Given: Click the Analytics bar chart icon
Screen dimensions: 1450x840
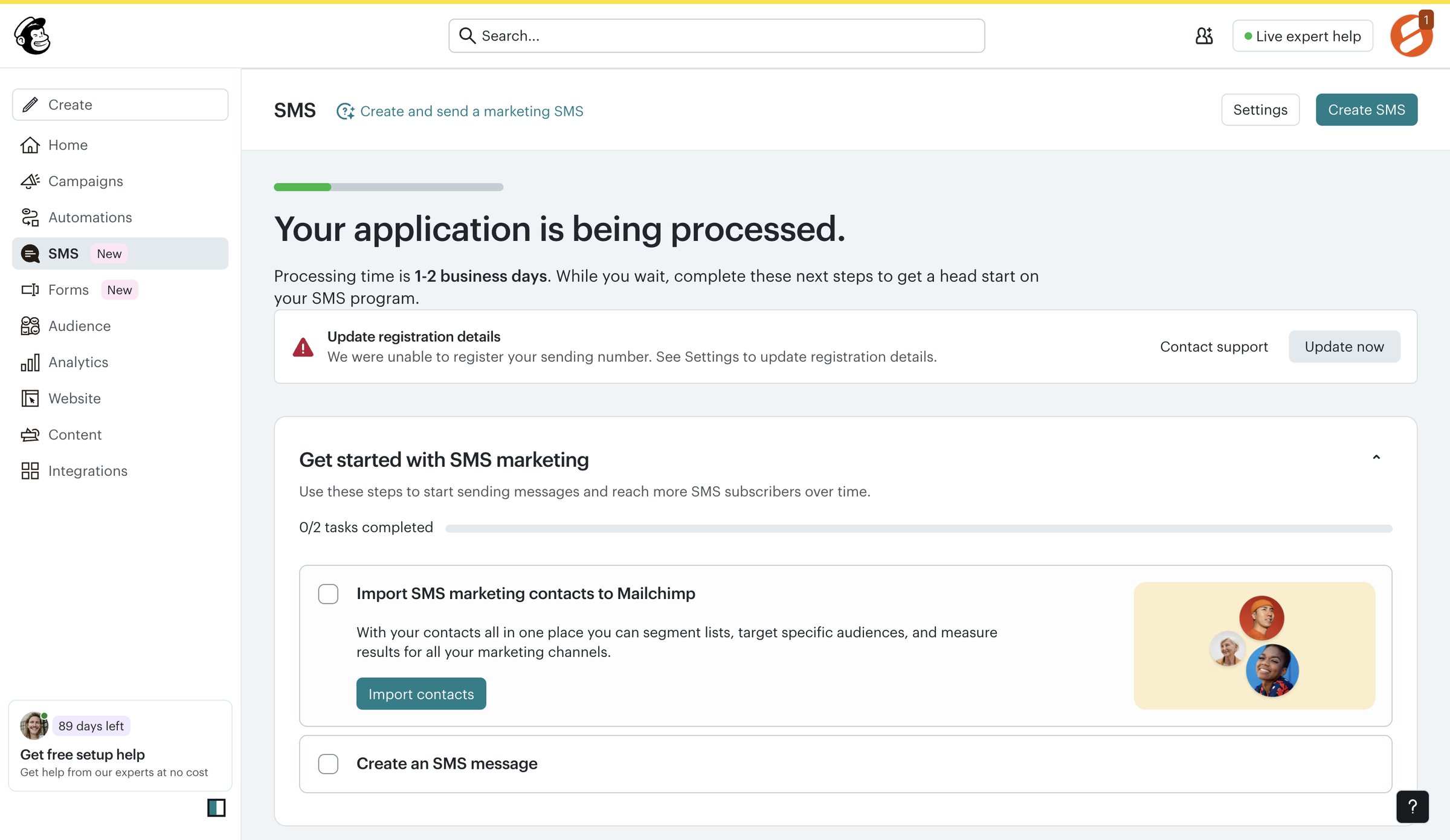Looking at the screenshot, I should [30, 362].
